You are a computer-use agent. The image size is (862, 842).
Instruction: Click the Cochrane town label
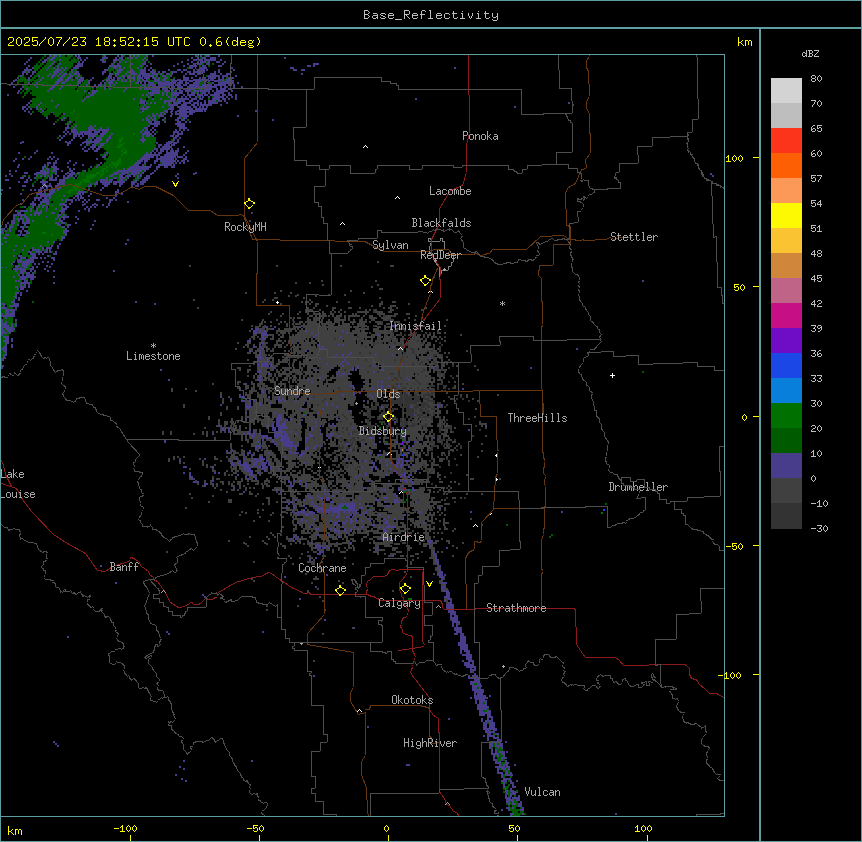pos(322,568)
